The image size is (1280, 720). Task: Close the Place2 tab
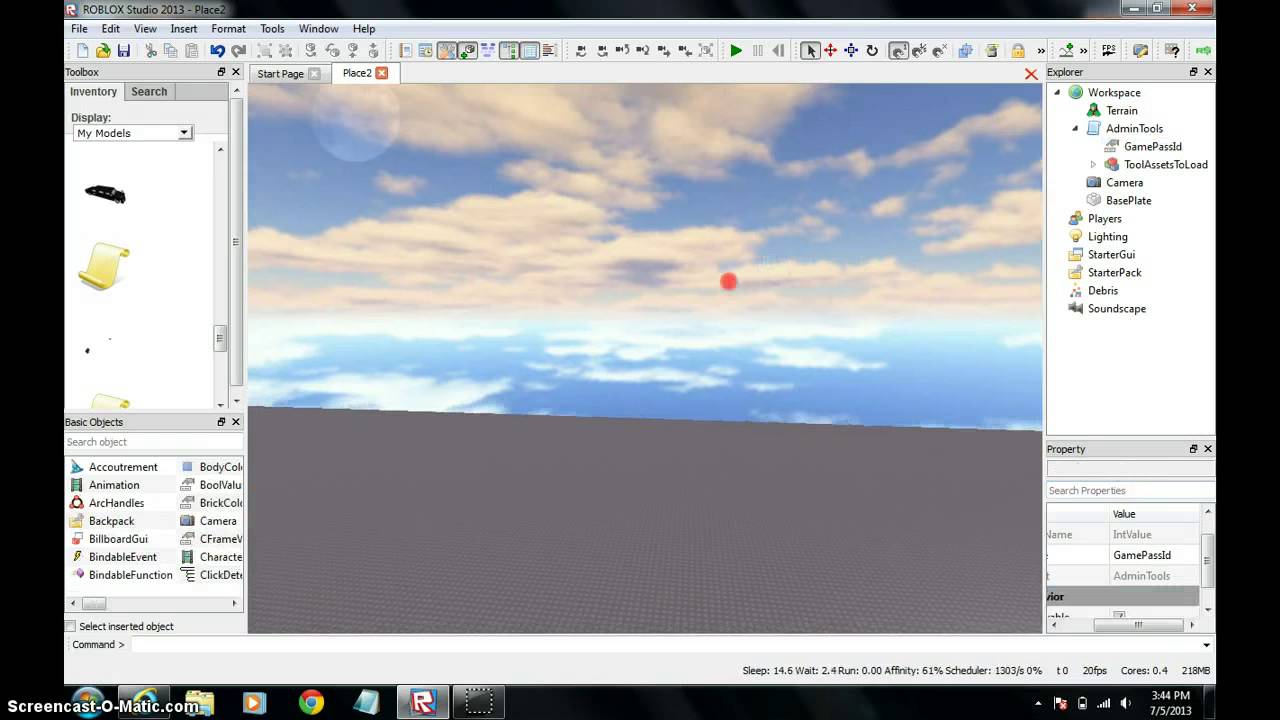[381, 73]
